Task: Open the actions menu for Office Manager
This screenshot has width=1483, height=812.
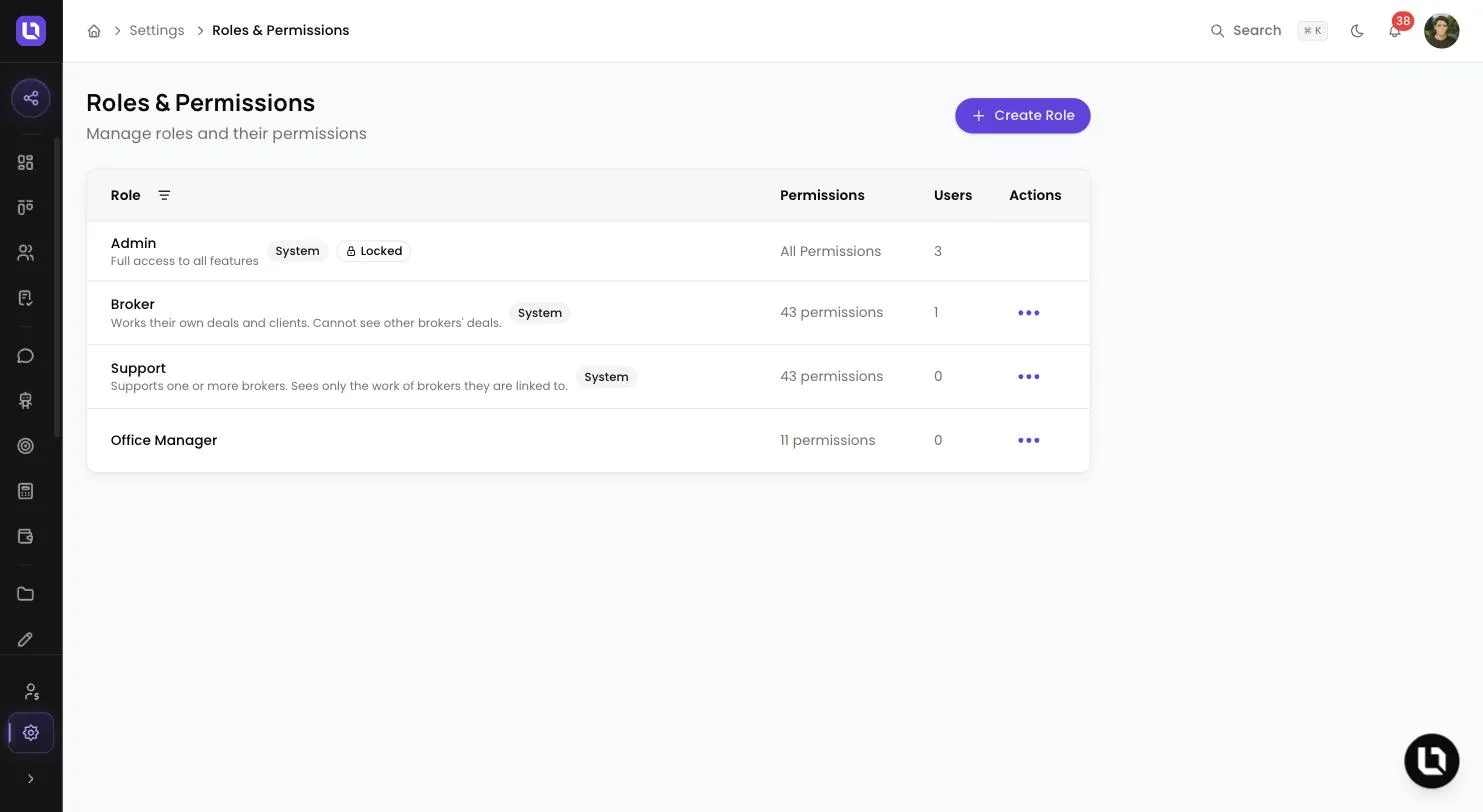Action: click(1029, 440)
